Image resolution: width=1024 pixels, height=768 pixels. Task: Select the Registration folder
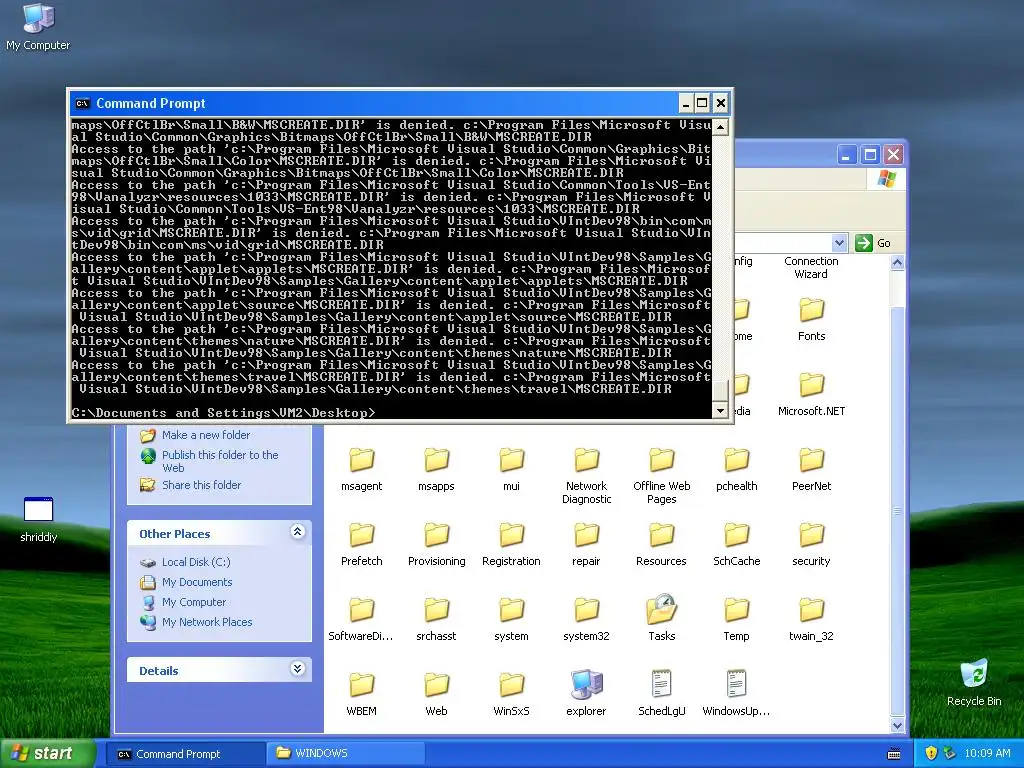point(511,545)
